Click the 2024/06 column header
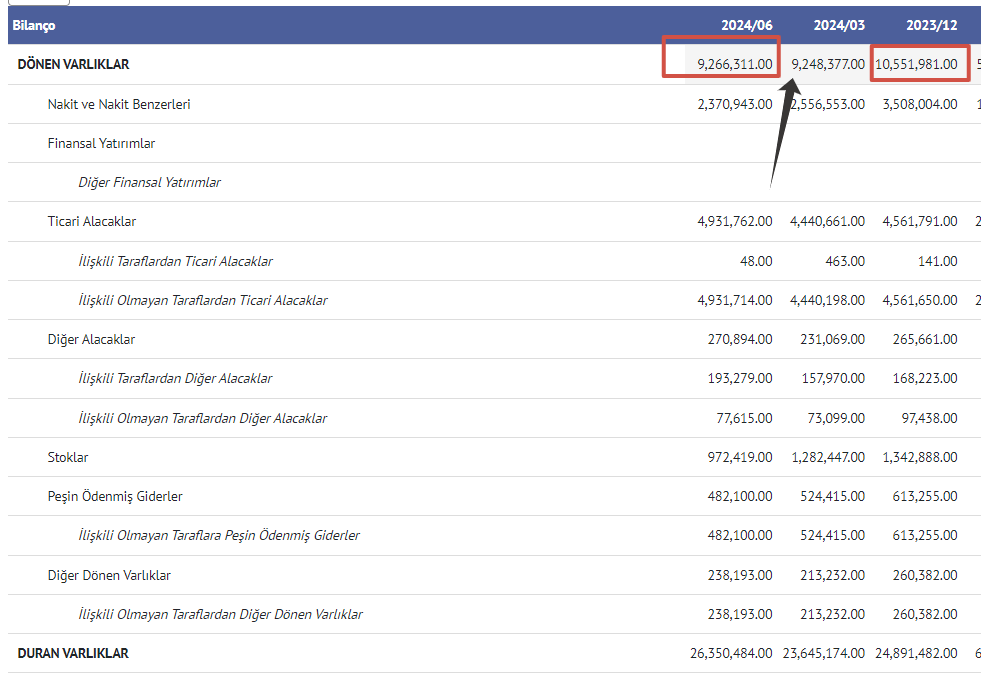 click(x=746, y=25)
